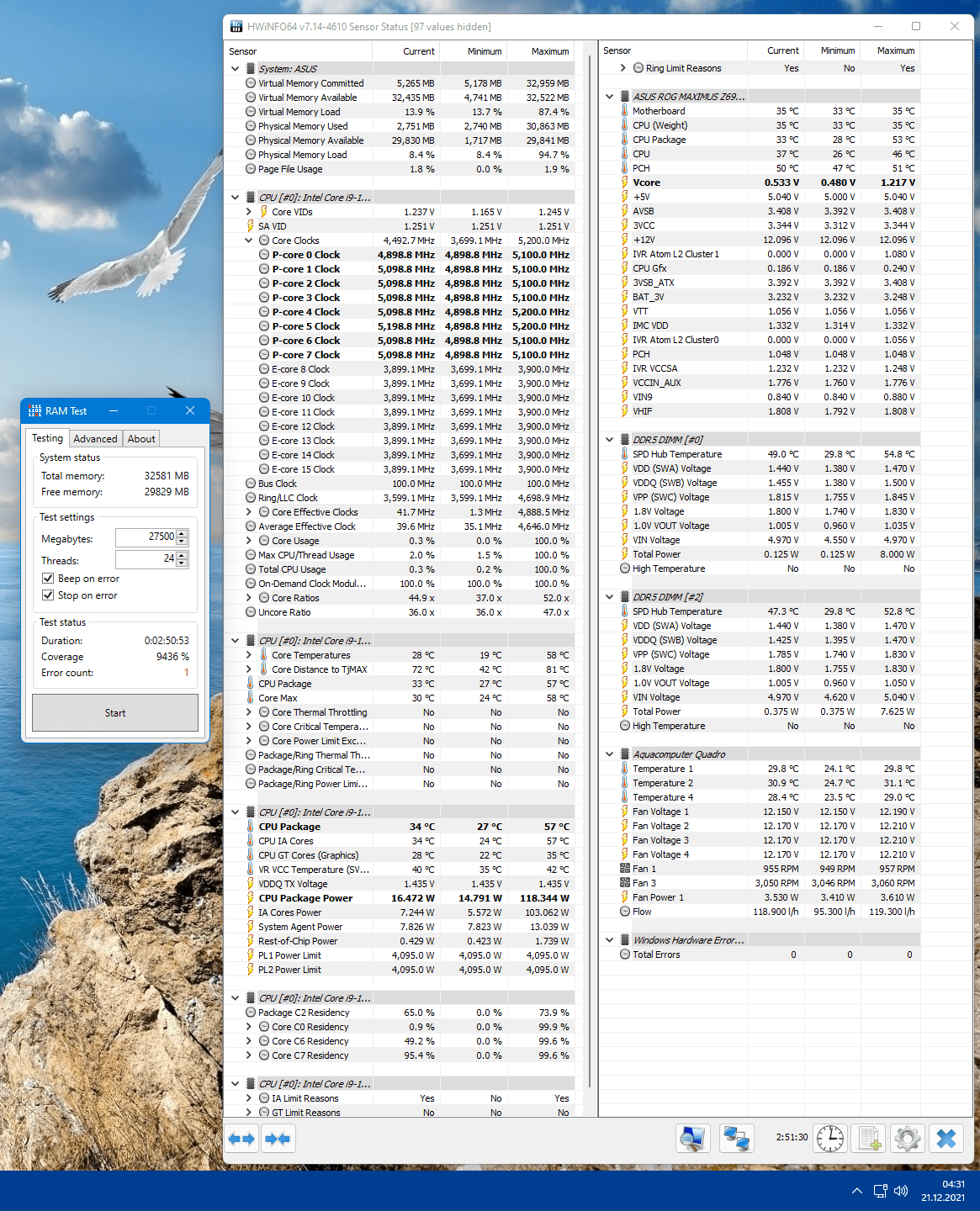Click the Flow sensor circle icon
Screen dimensions: 980x1211
click(x=624, y=912)
